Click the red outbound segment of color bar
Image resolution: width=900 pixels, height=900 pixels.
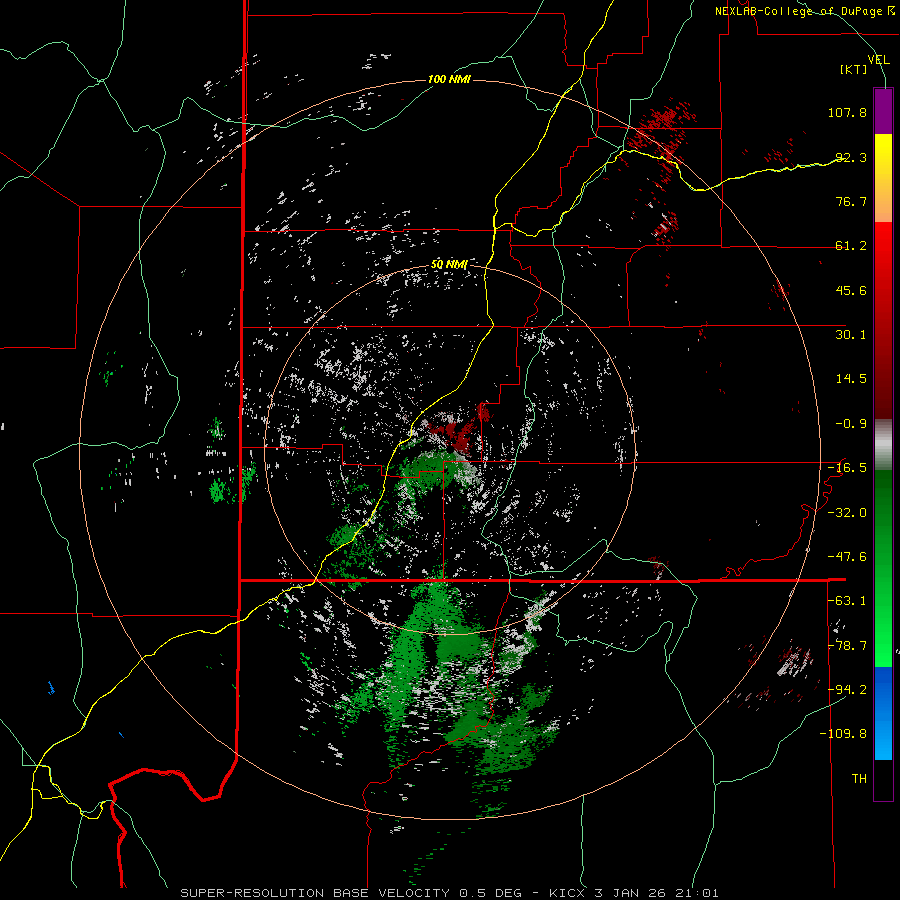(x=883, y=320)
